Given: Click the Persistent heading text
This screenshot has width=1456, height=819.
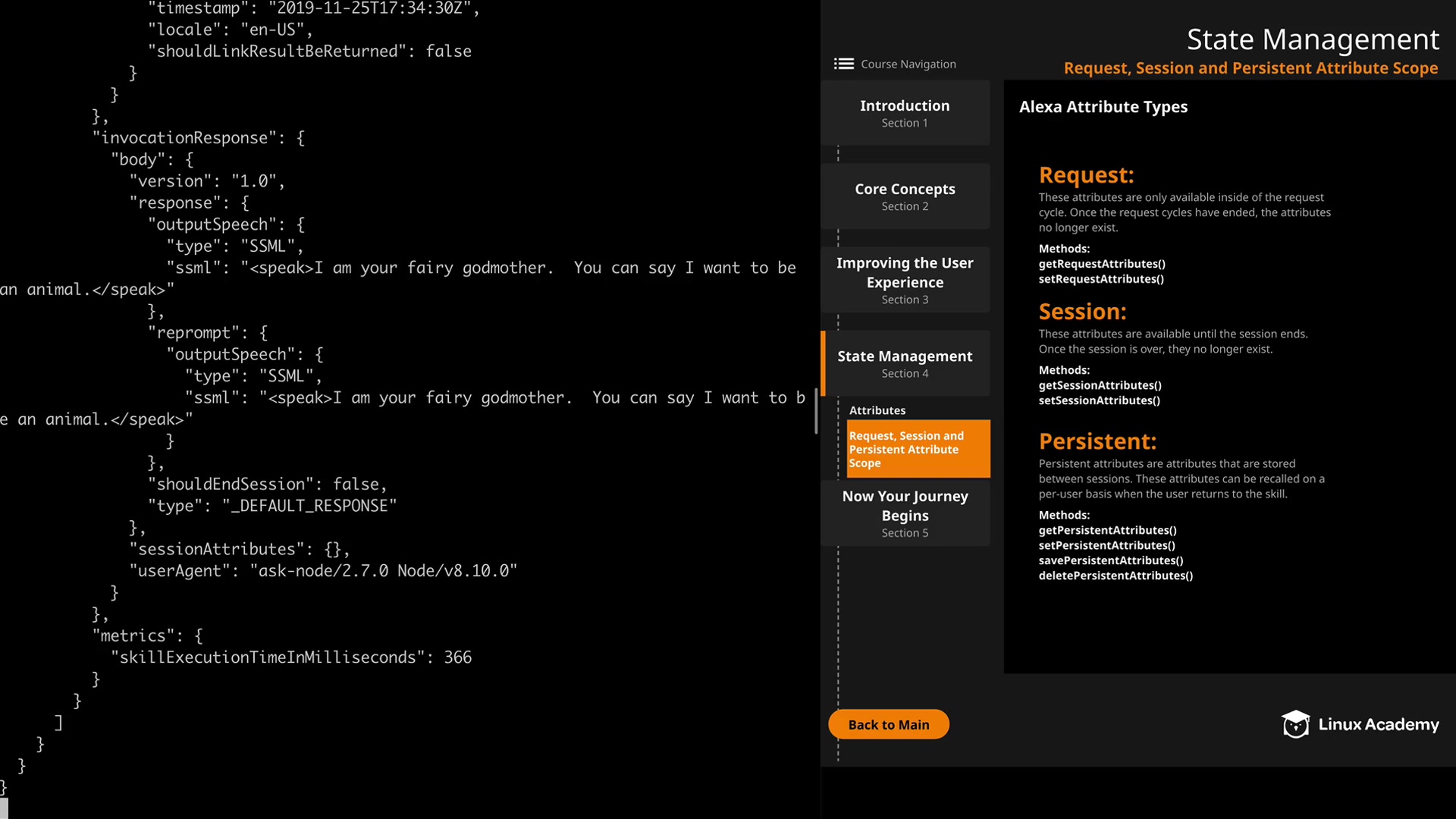Looking at the screenshot, I should coord(1097,441).
